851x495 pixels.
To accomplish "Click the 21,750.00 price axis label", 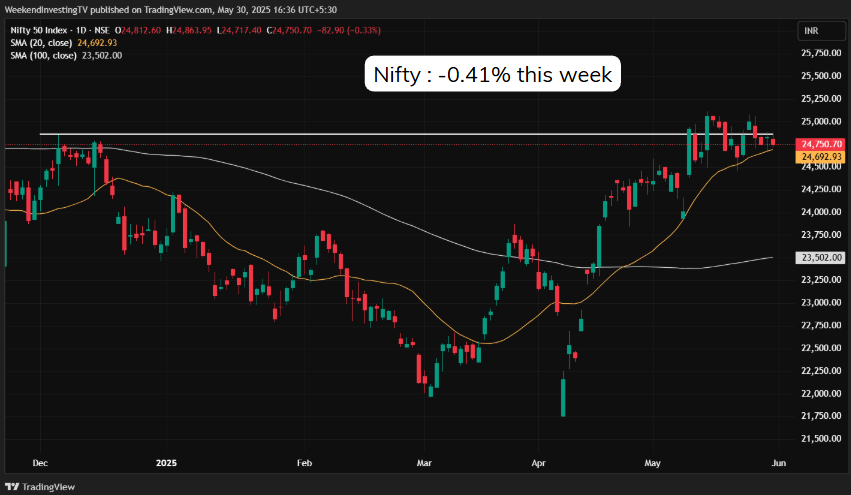I will point(821,416).
